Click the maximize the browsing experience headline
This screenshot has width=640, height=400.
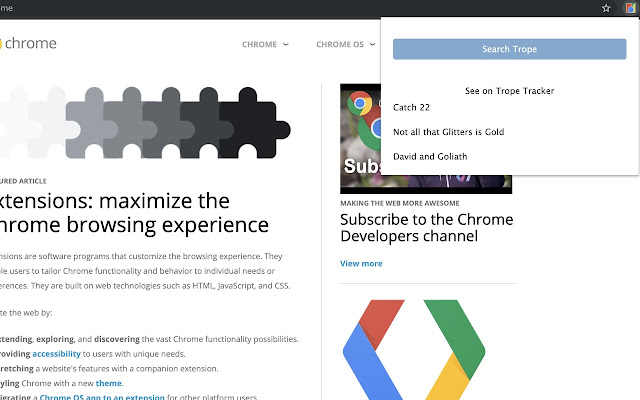(134, 213)
